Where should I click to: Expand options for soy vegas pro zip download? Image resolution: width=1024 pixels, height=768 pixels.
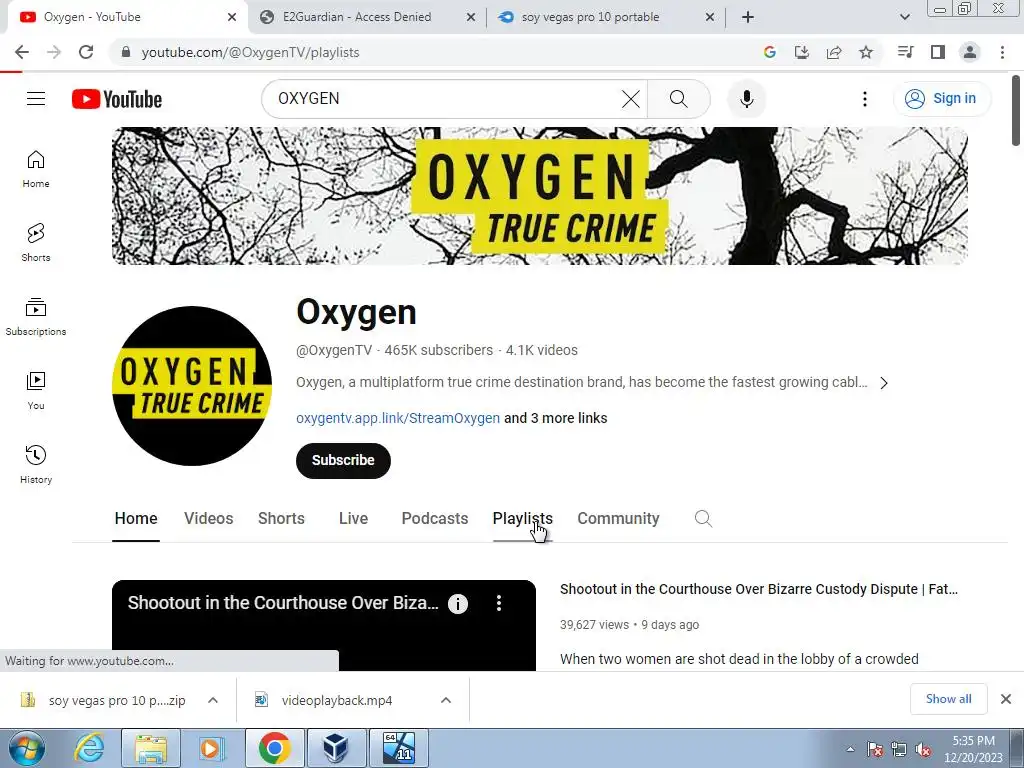click(213, 700)
